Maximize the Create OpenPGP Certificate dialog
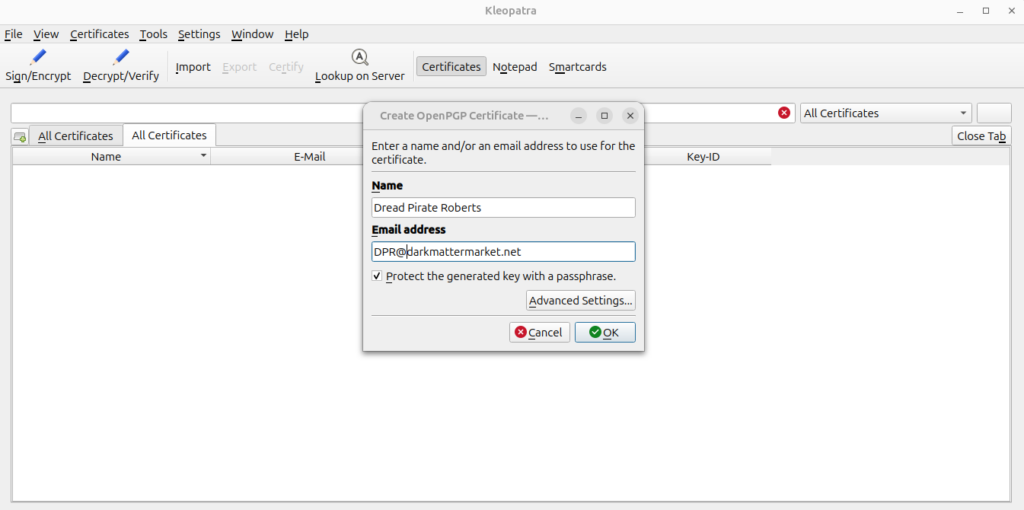The width and height of the screenshot is (1024, 510). coord(604,116)
